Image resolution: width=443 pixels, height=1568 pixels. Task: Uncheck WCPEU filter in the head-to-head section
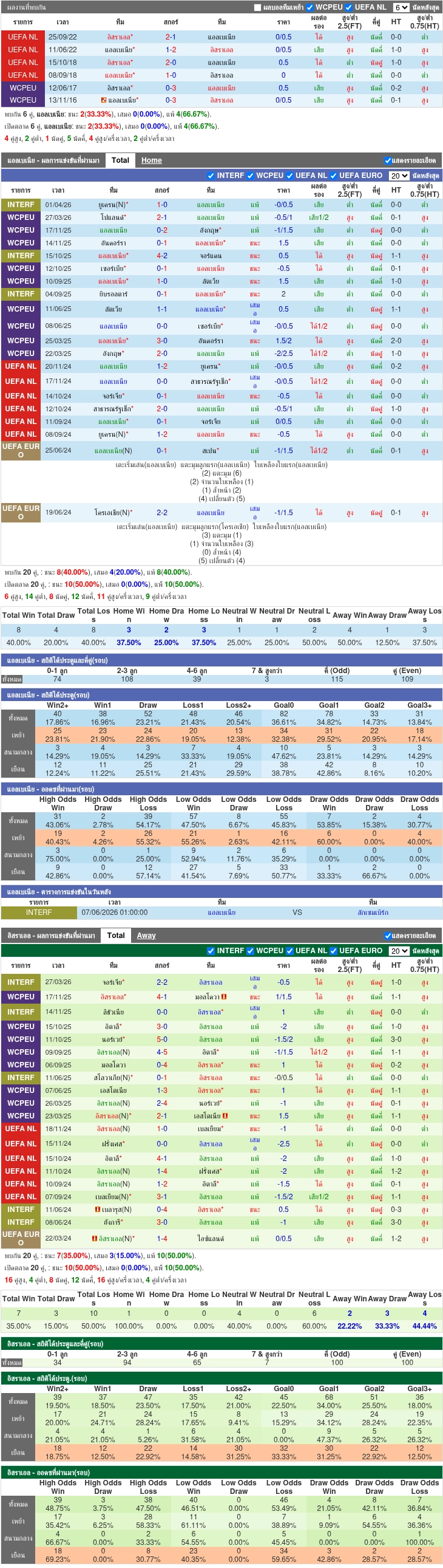pos(310,7)
